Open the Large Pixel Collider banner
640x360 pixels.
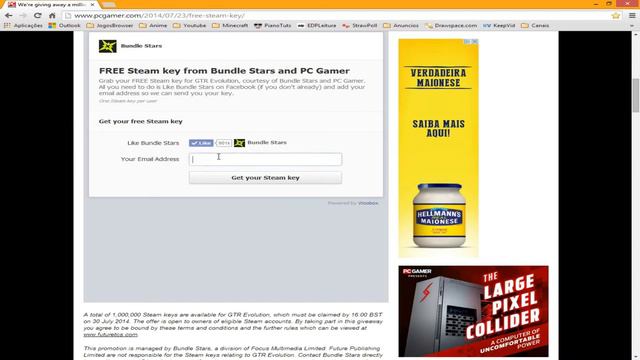pyautogui.click(x=473, y=311)
